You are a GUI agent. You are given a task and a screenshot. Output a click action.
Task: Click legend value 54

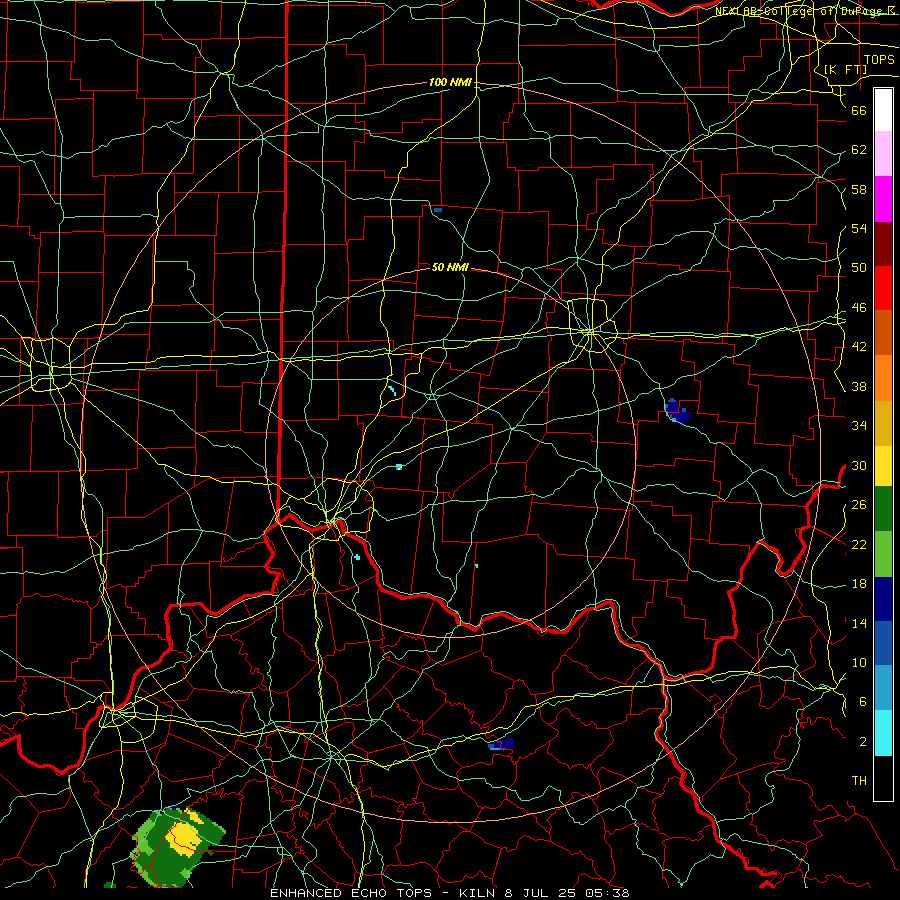pos(859,228)
